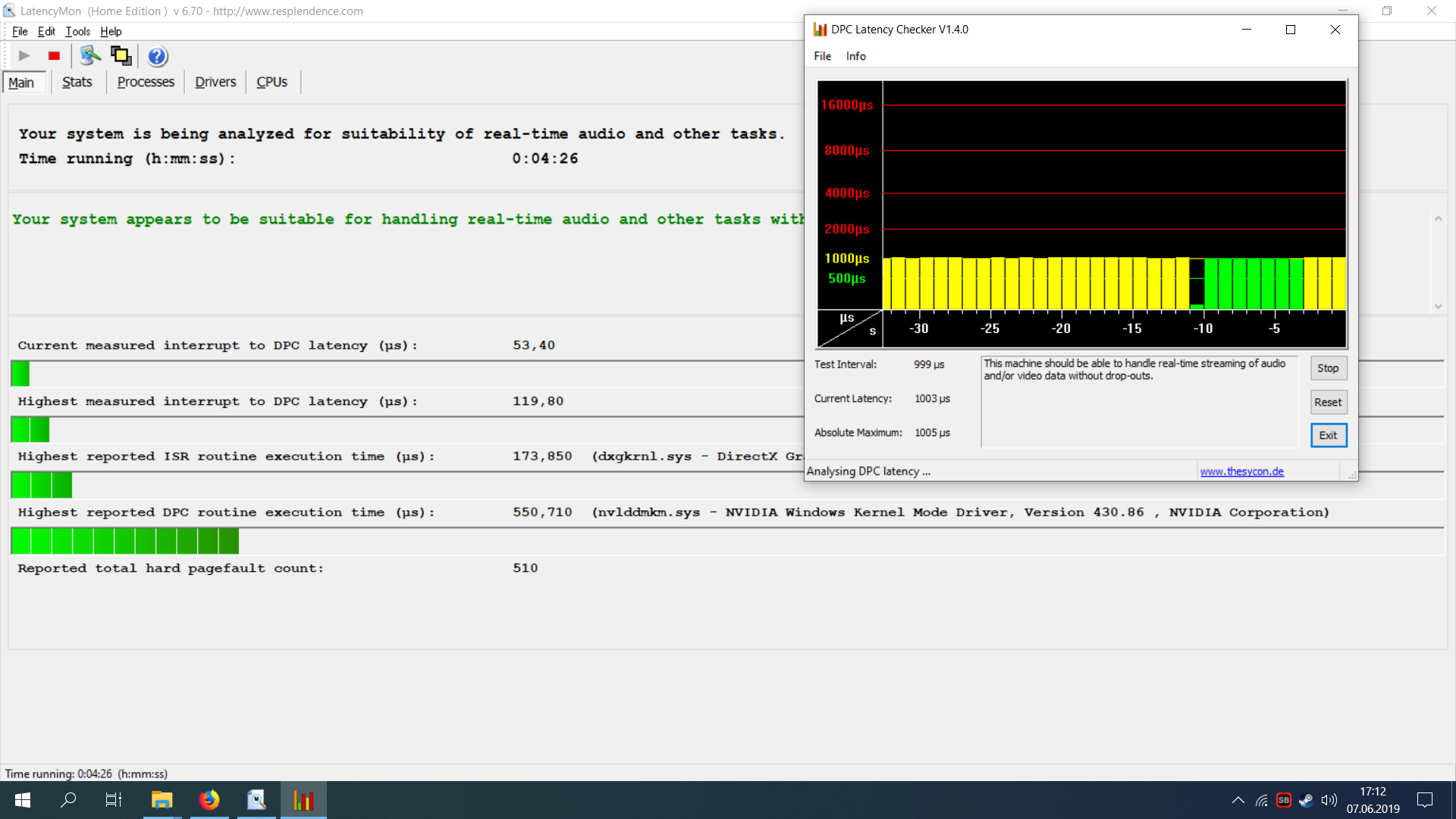Open File Explorer from taskbar

162,800
